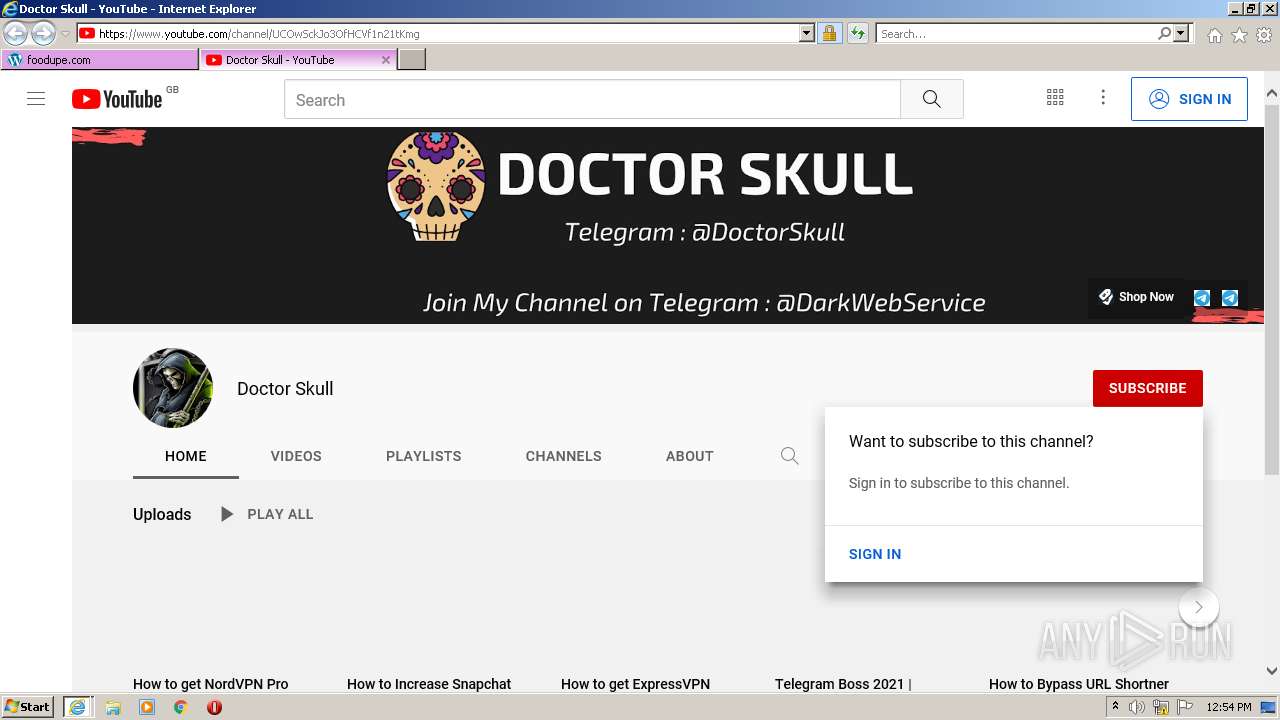Click the red SUBSCRIBE button
Viewport: 1280px width, 720px height.
click(x=1147, y=388)
